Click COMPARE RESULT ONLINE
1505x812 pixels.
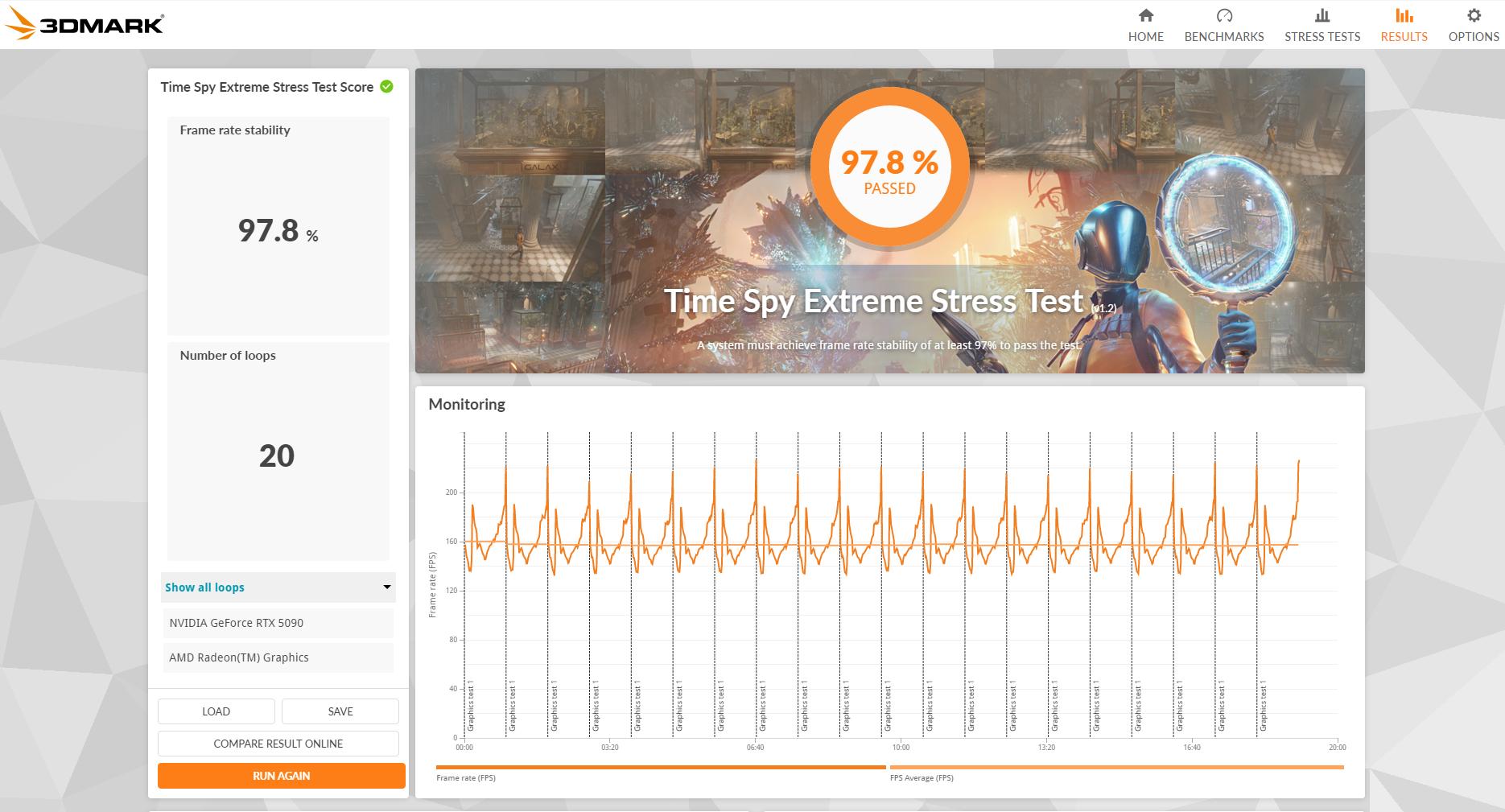pyautogui.click(x=278, y=744)
